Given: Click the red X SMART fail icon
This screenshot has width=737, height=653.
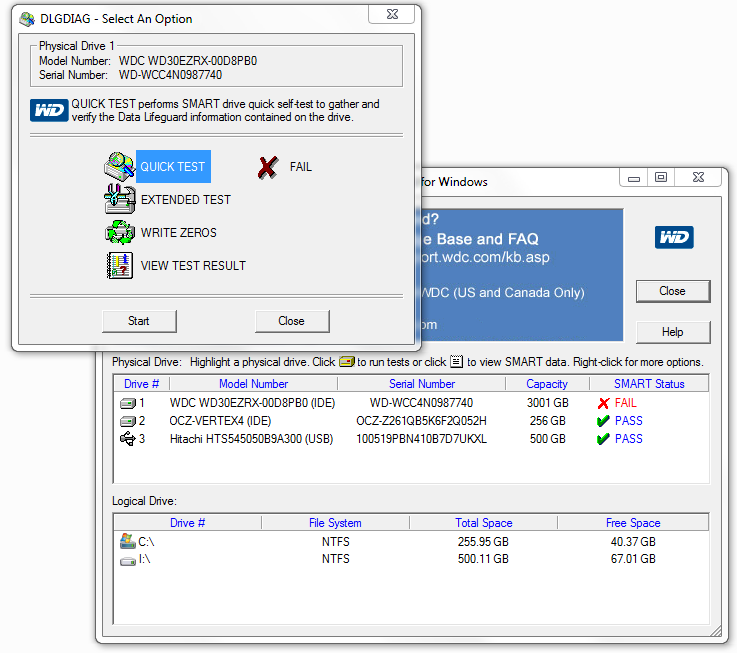Looking at the screenshot, I should (x=604, y=403).
